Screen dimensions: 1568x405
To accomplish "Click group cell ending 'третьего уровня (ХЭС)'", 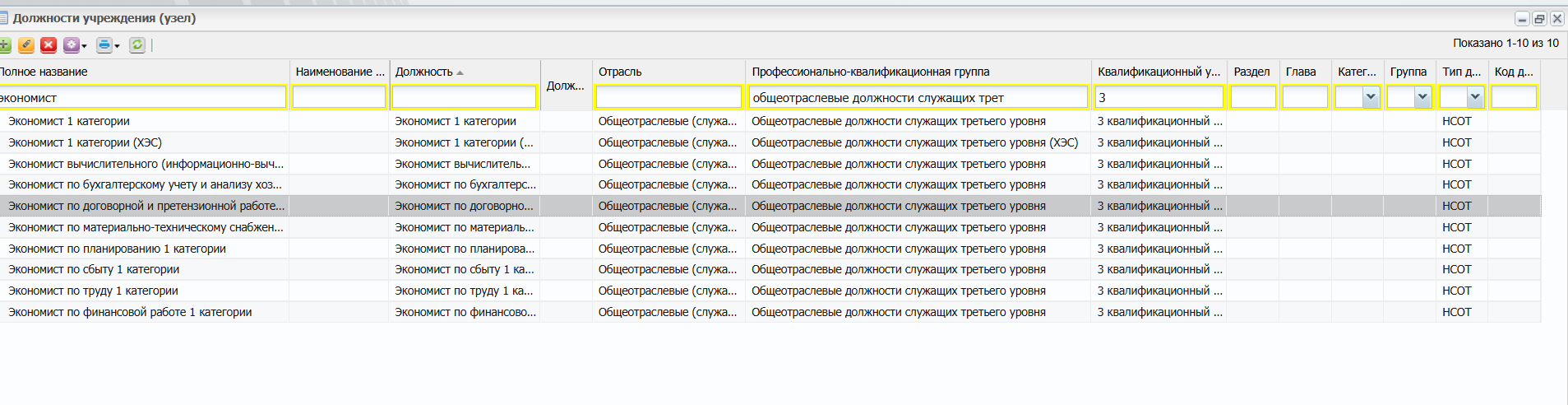I will tap(914, 142).
